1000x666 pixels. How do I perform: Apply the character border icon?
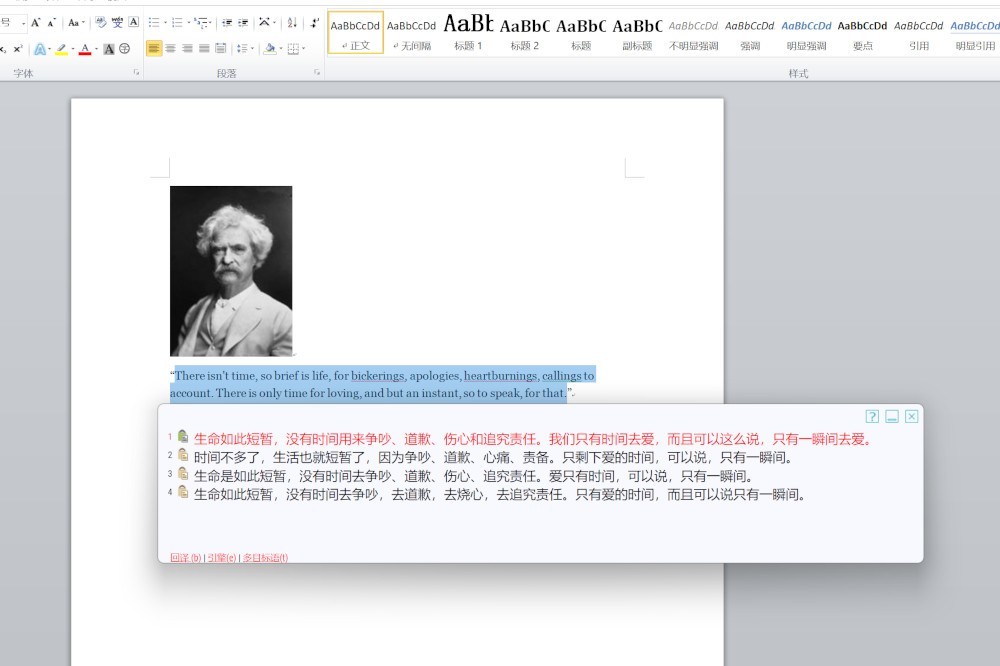tap(134, 22)
